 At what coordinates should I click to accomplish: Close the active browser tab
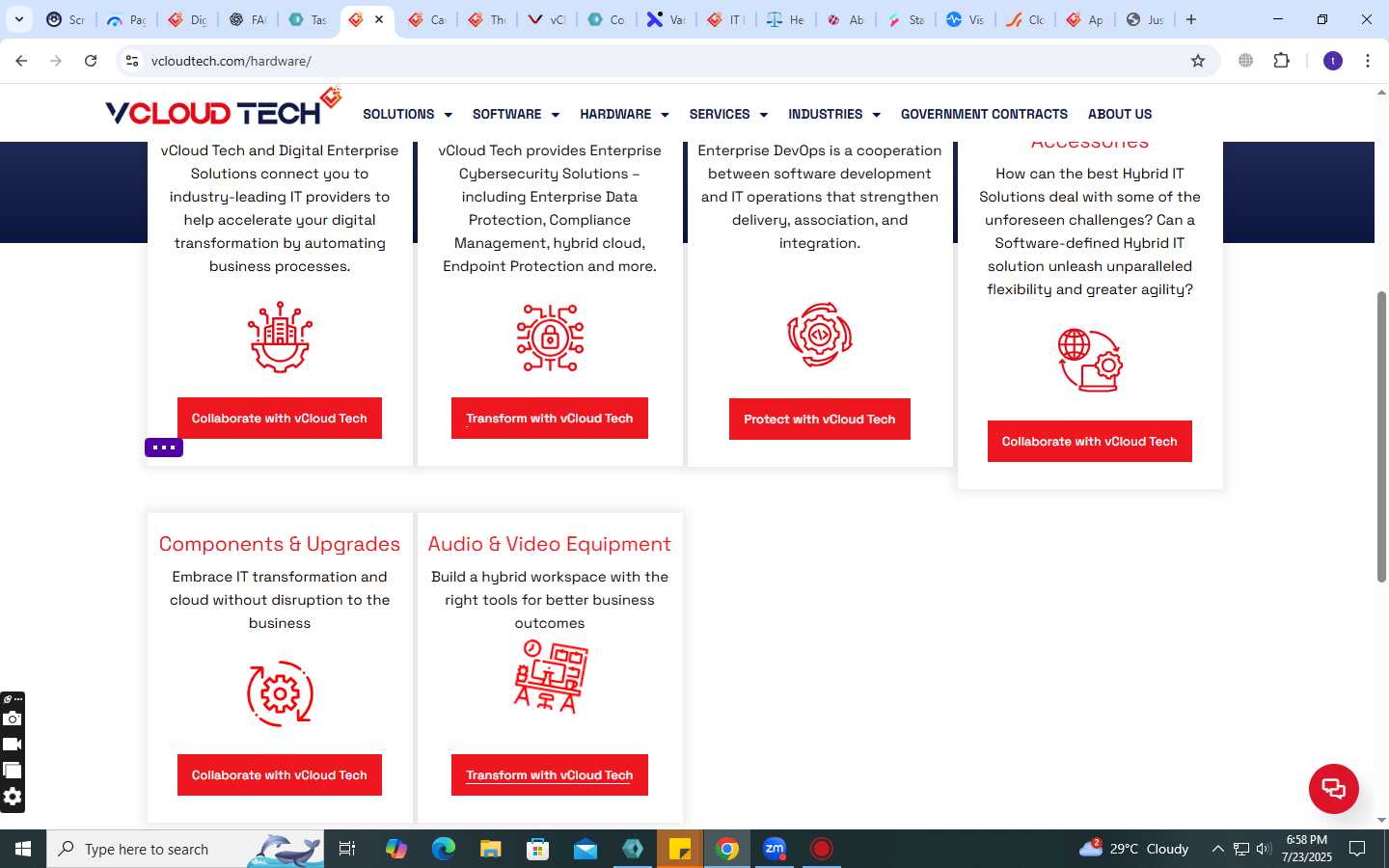coord(379,19)
